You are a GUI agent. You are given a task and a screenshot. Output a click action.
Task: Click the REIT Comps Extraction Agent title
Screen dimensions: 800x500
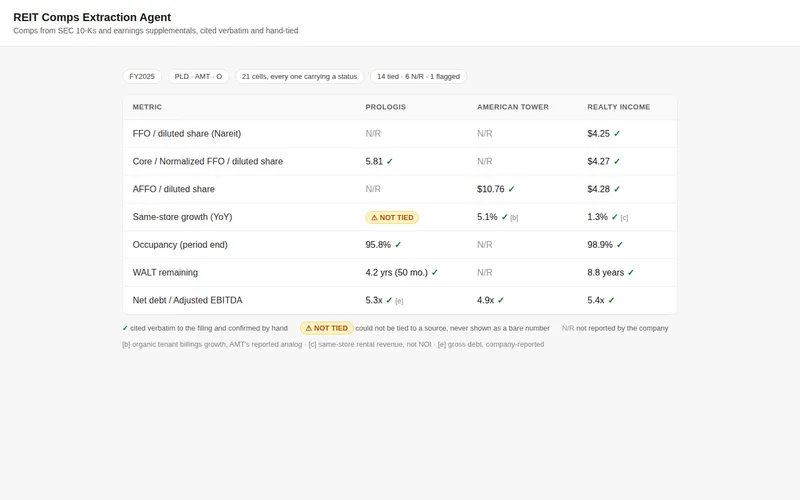point(92,17)
